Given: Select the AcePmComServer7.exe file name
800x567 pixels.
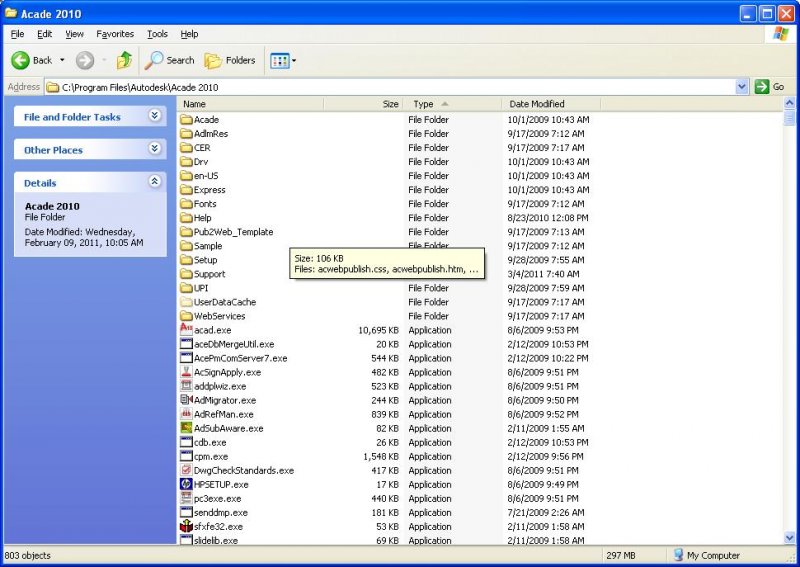Looking at the screenshot, I should [240, 358].
